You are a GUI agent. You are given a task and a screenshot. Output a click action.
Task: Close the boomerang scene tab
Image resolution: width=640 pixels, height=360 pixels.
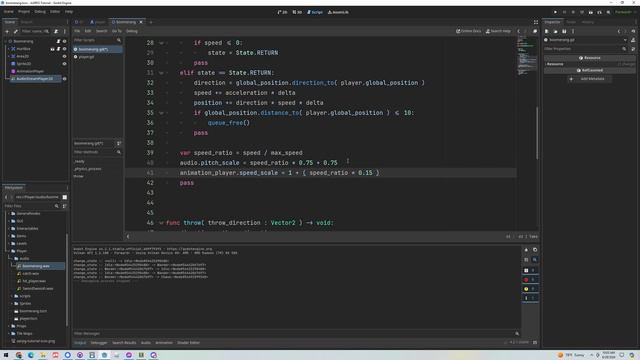click(x=141, y=22)
